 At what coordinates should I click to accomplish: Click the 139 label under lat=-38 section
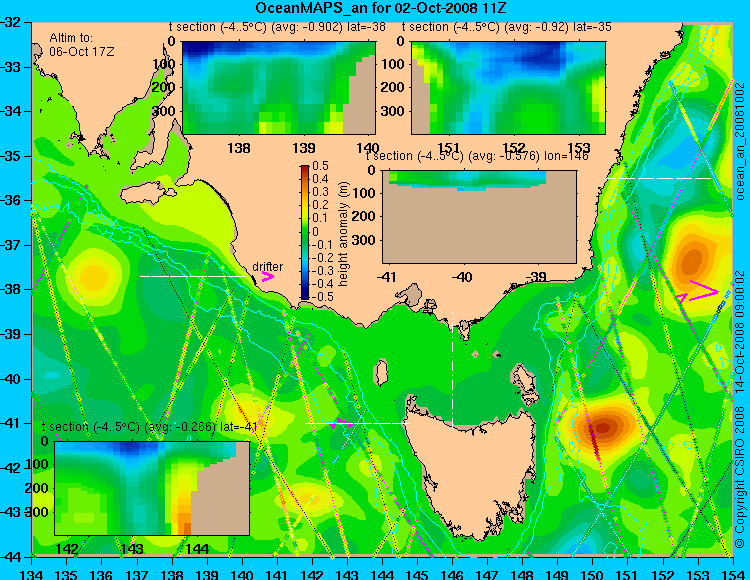pos(304,148)
